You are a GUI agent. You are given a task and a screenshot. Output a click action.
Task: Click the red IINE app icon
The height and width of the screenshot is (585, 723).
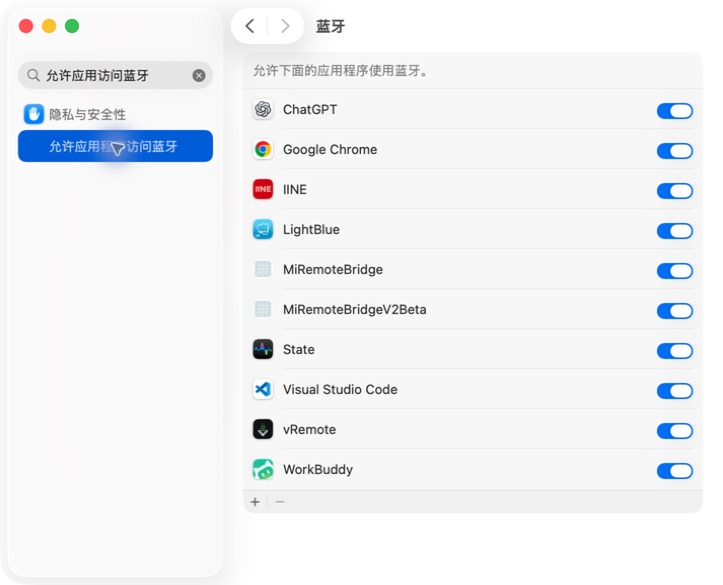pyautogui.click(x=263, y=189)
